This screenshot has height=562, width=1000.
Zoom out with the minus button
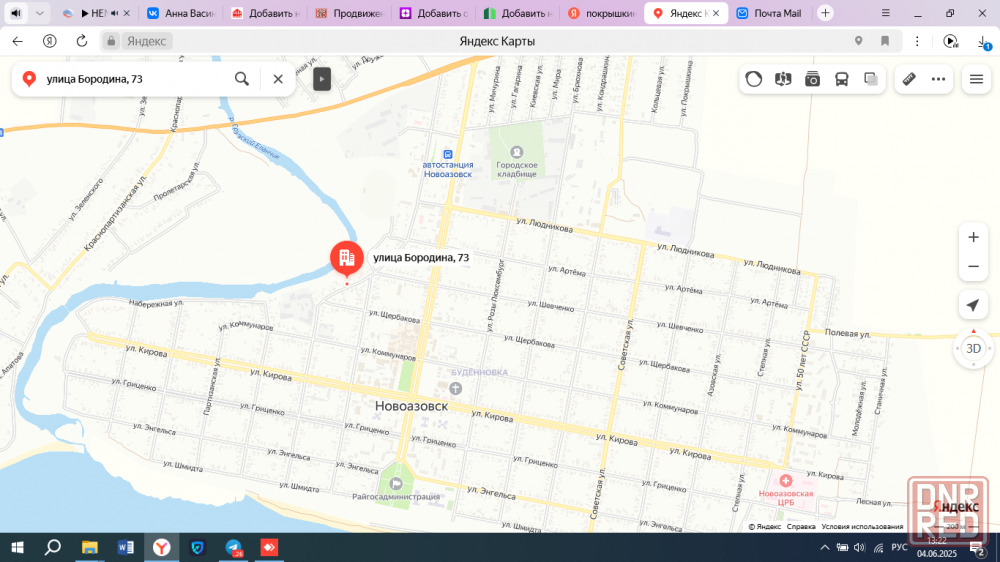(x=973, y=267)
